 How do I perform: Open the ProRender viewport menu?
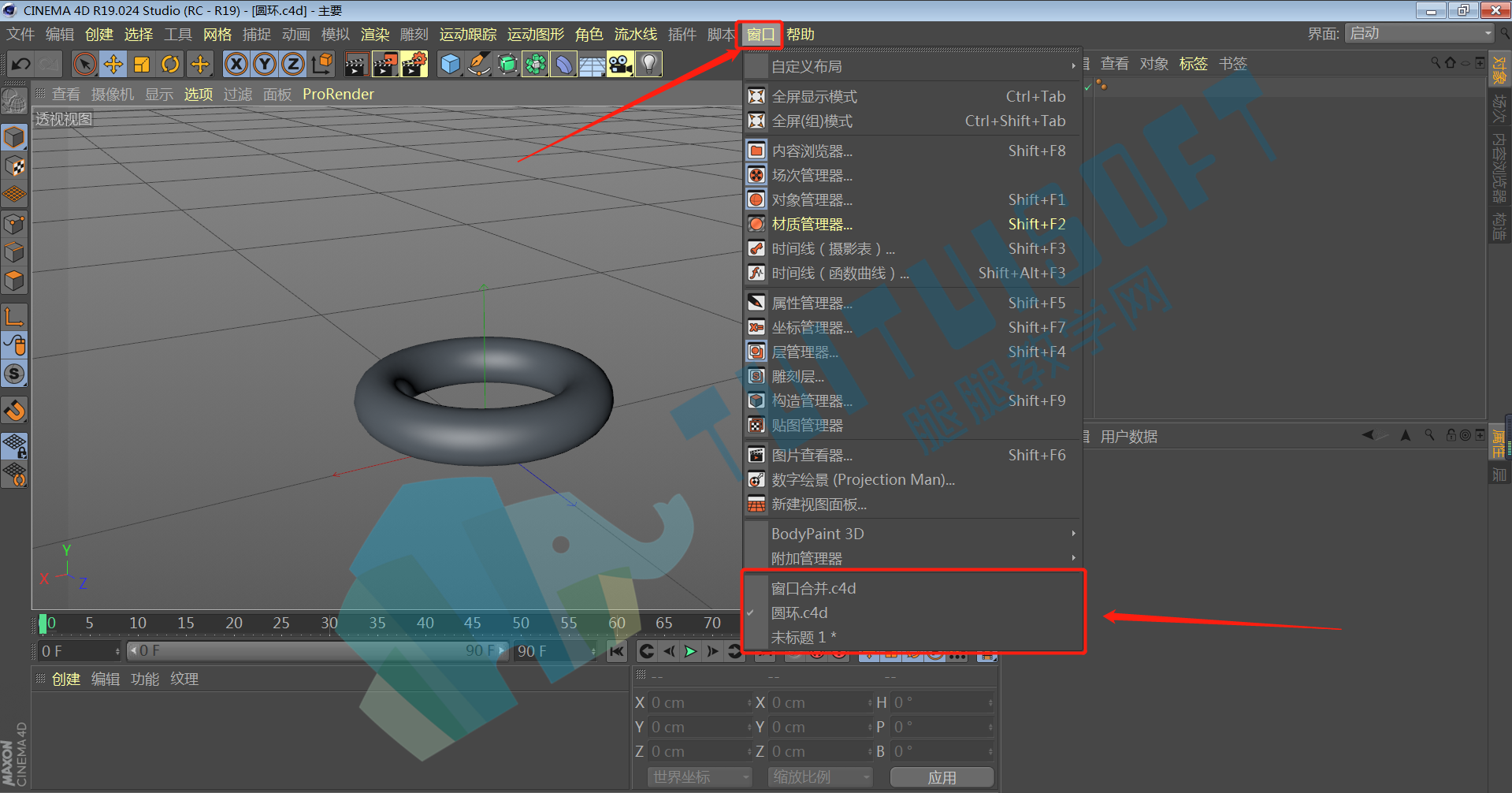tap(338, 95)
